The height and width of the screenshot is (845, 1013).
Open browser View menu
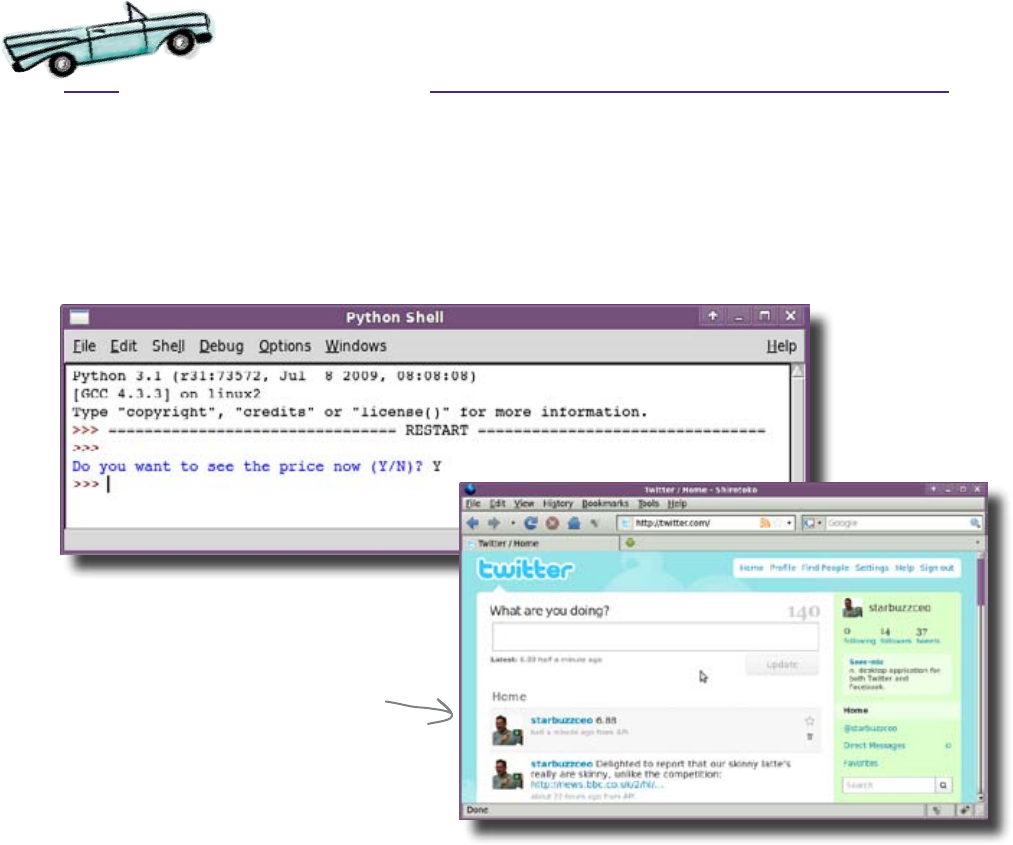pyautogui.click(x=524, y=503)
